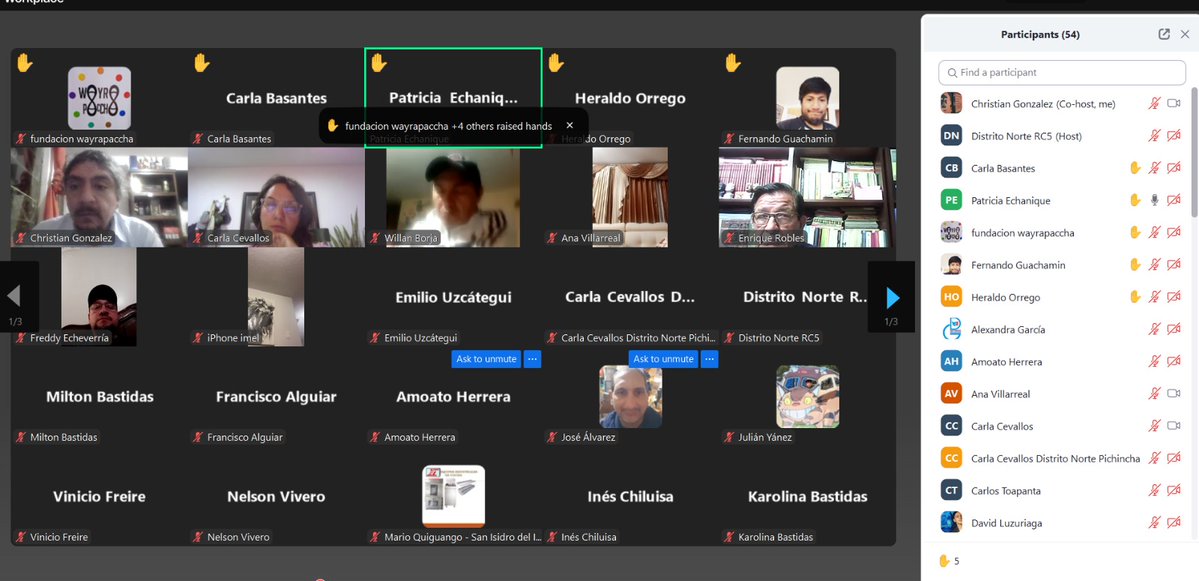This screenshot has width=1199, height=581.
Task: Pop out the Participants panel
Action: pyautogui.click(x=1164, y=34)
